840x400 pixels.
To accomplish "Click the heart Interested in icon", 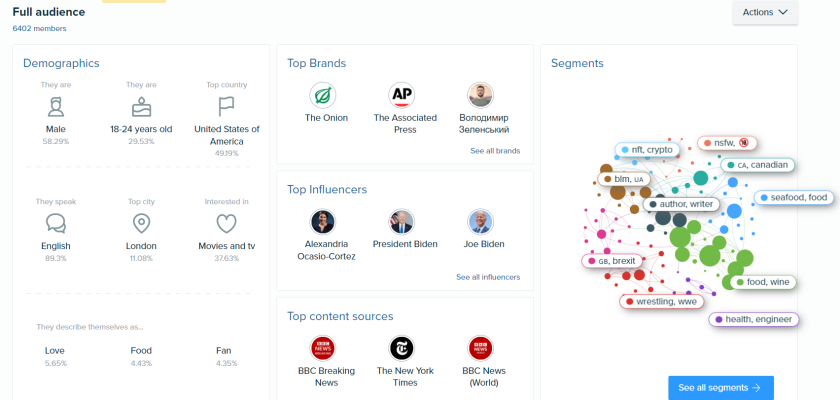I will pyautogui.click(x=227, y=223).
